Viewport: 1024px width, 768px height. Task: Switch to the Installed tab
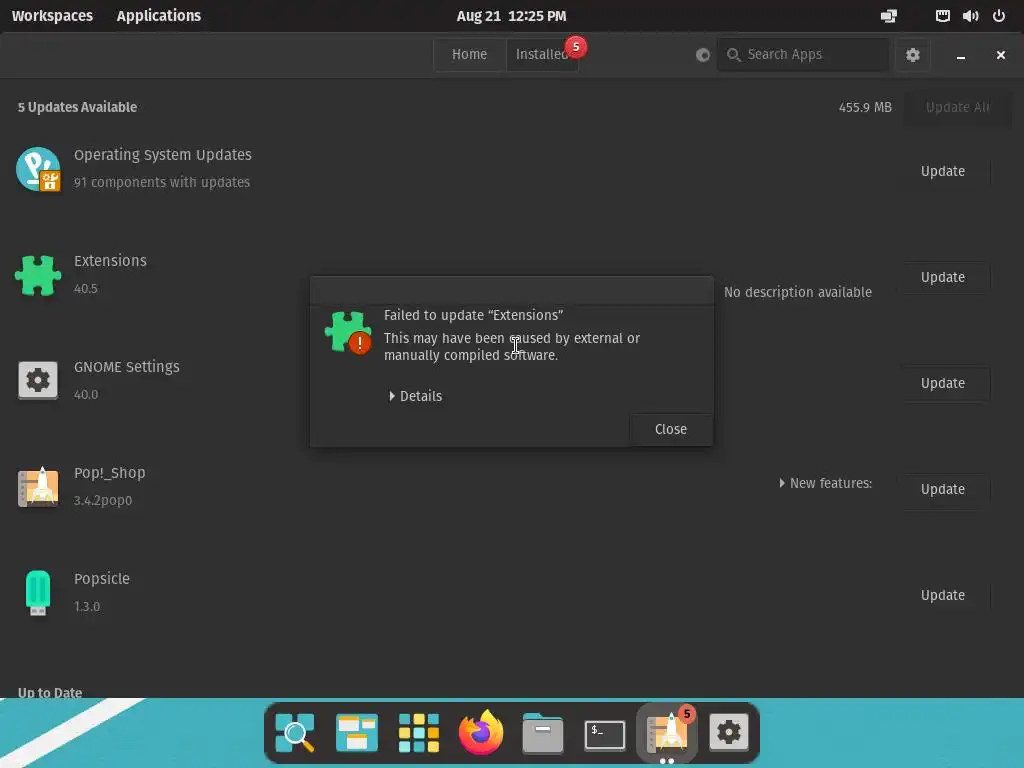coord(542,54)
